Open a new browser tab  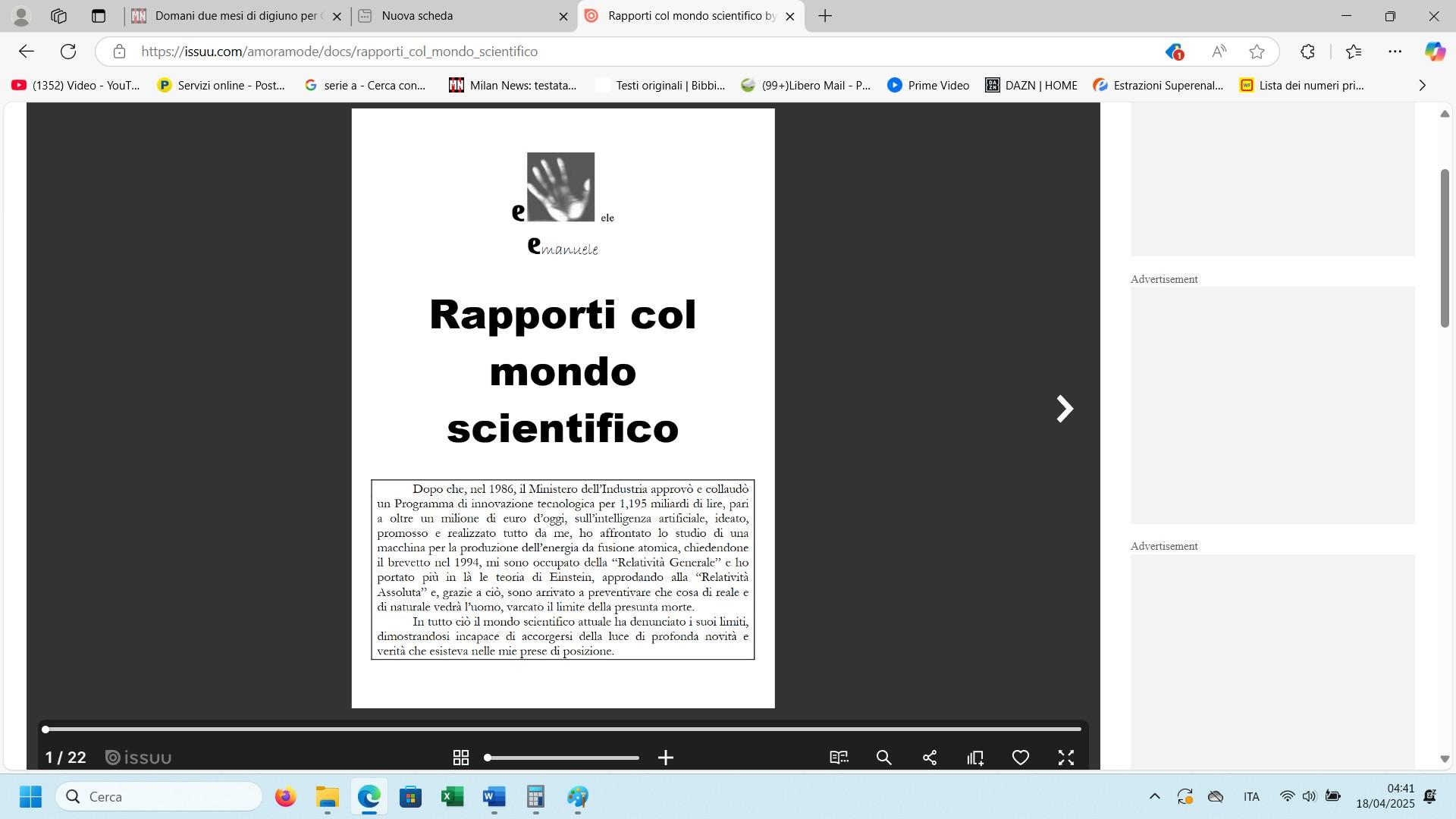[825, 16]
